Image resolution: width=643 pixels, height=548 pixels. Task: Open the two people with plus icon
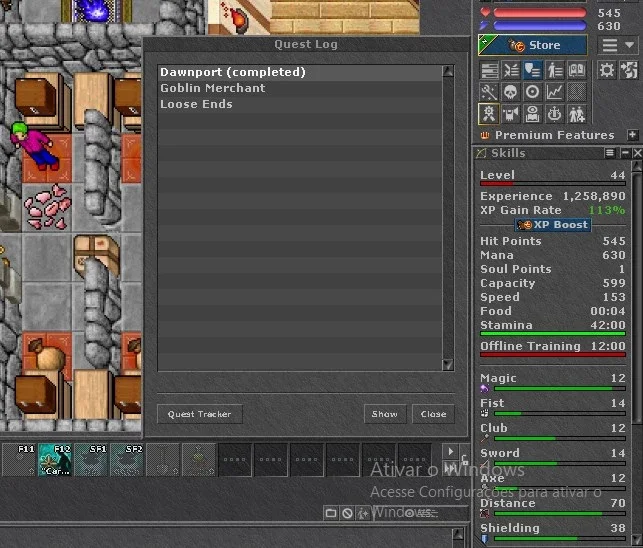[x=577, y=114]
